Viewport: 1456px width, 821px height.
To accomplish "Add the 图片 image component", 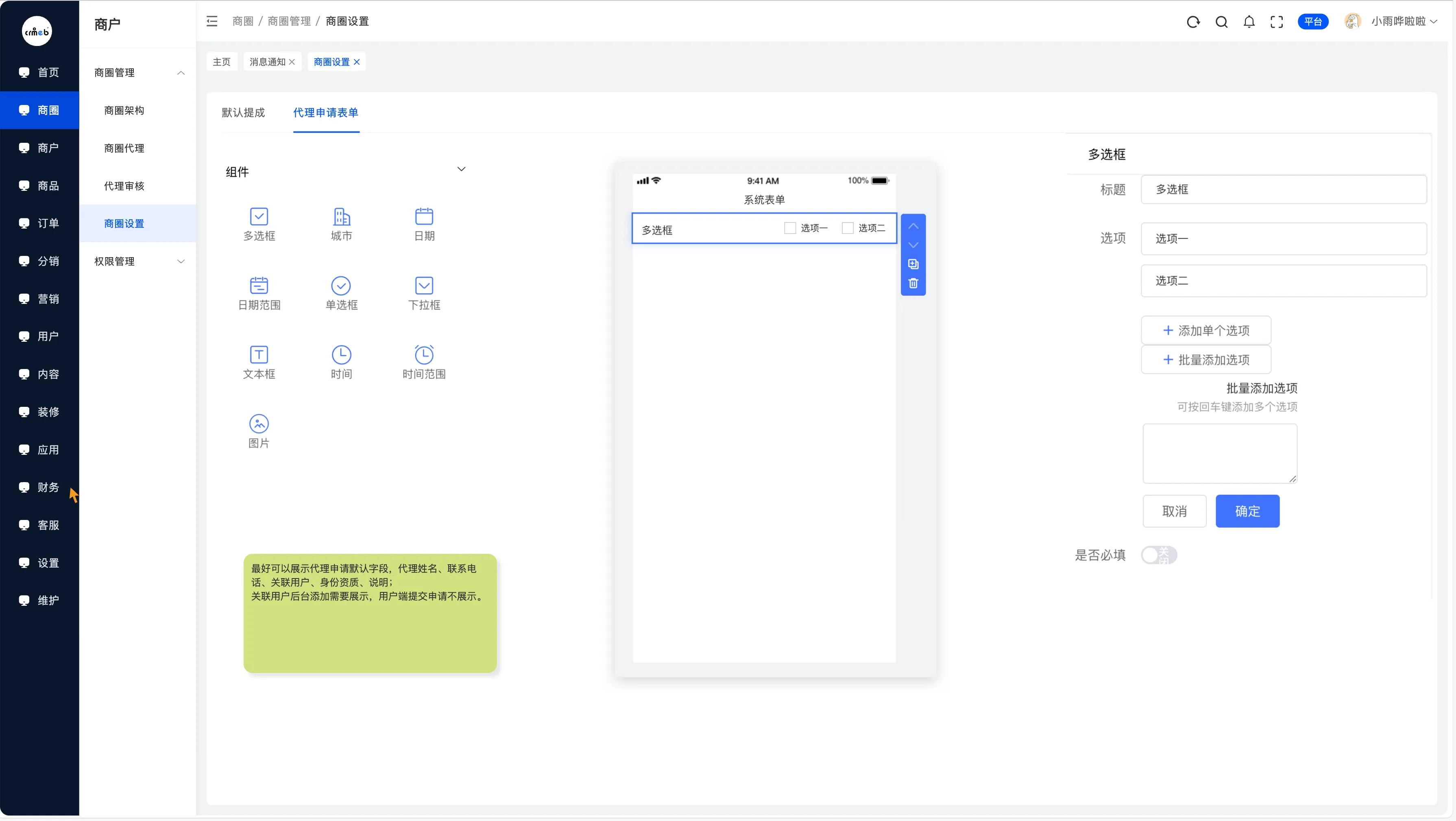I will 259,431.
